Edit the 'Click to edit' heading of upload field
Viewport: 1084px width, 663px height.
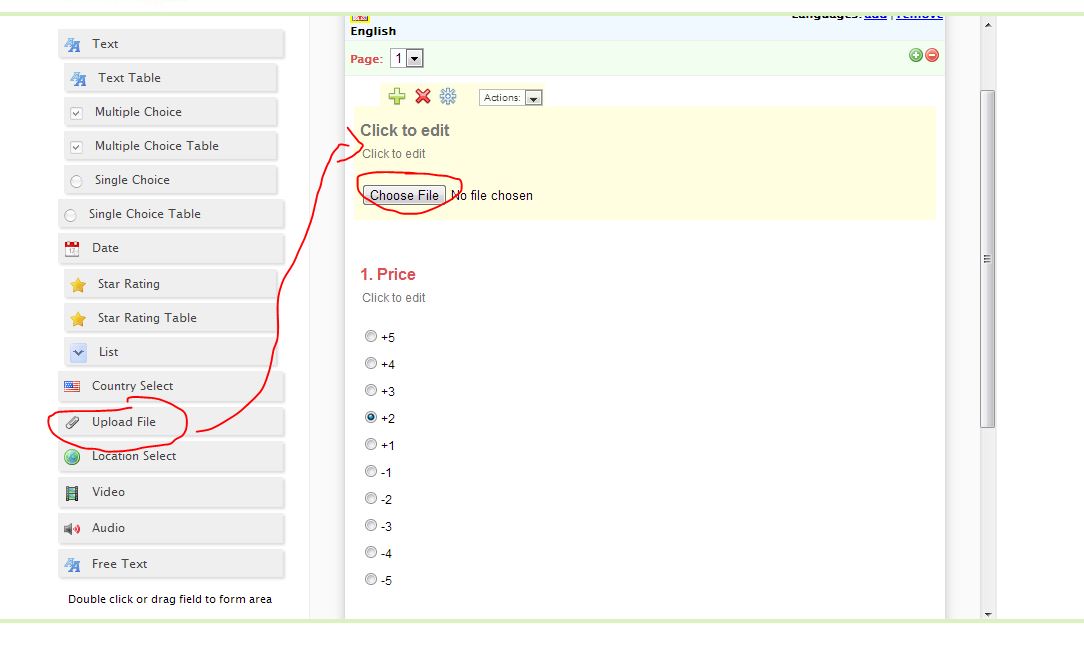click(405, 130)
